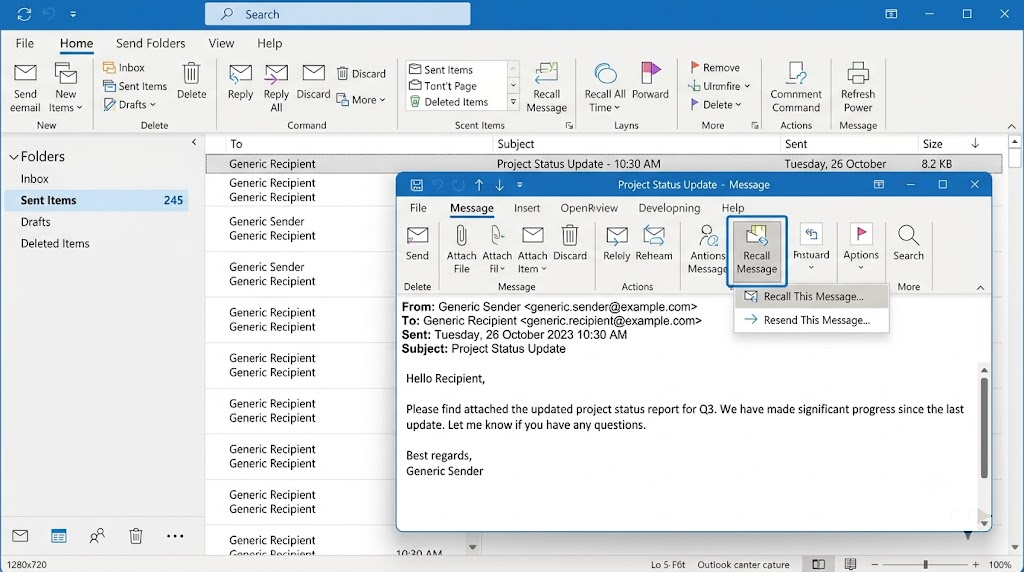Collapse the Folders tree
The height and width of the screenshot is (572, 1024).
(x=14, y=157)
